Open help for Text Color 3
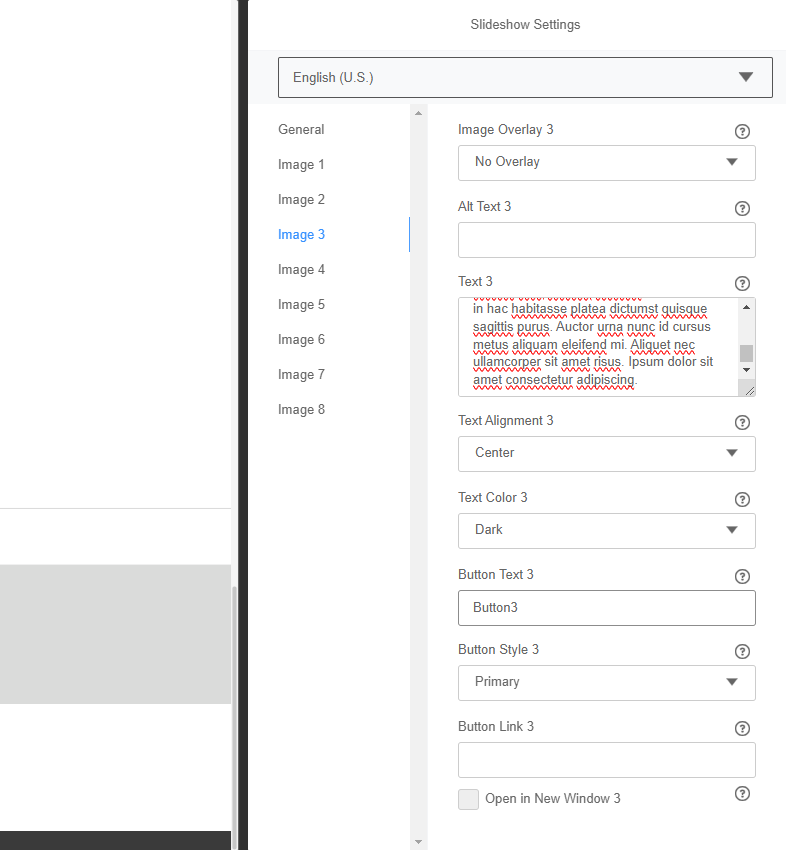This screenshot has width=786, height=850. (x=742, y=499)
